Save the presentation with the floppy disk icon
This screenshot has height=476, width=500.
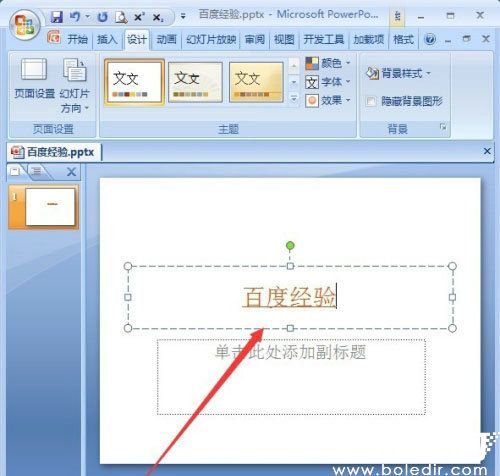(x=57, y=16)
